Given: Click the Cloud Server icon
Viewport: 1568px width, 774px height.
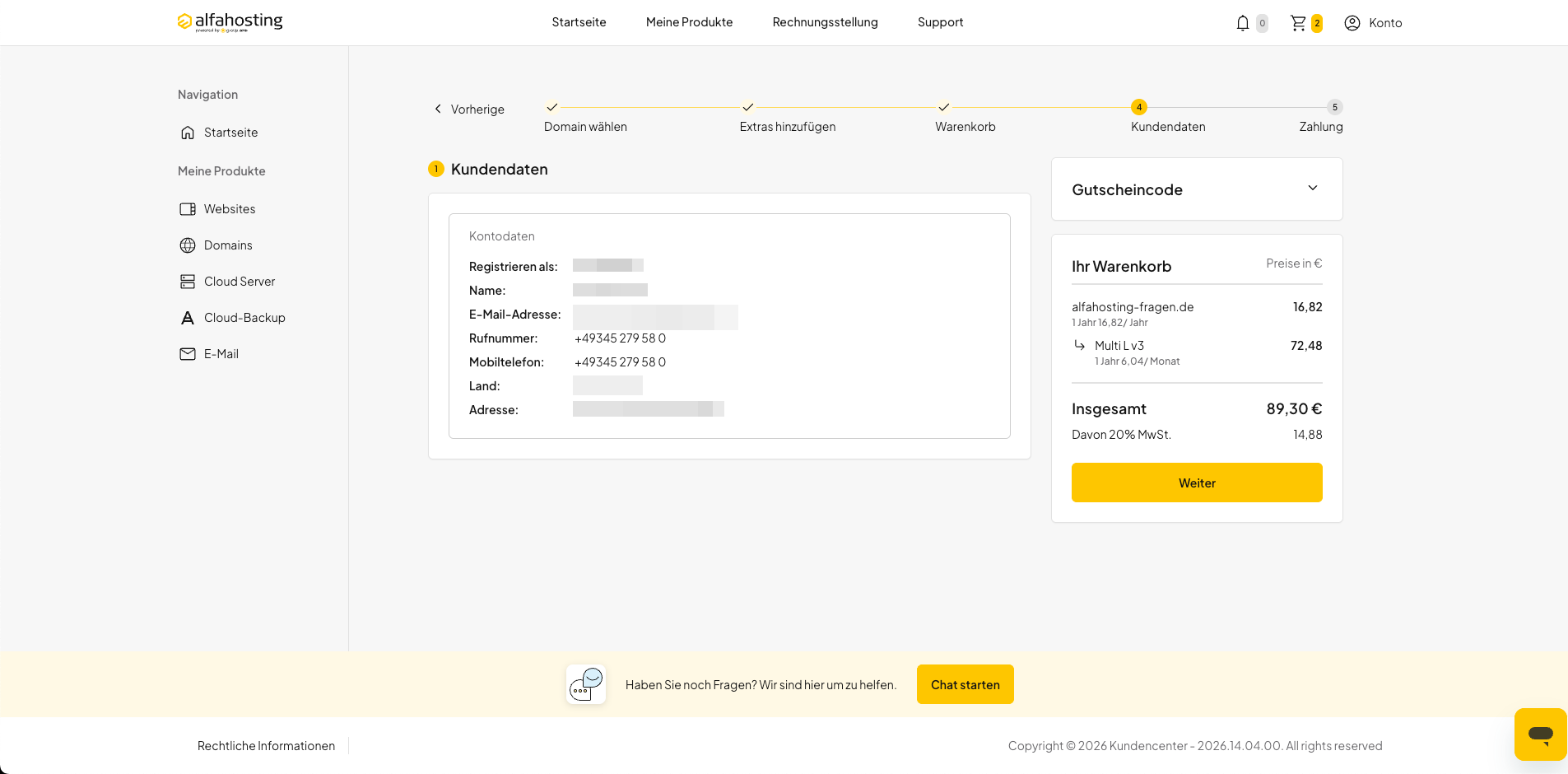Looking at the screenshot, I should pos(188,282).
